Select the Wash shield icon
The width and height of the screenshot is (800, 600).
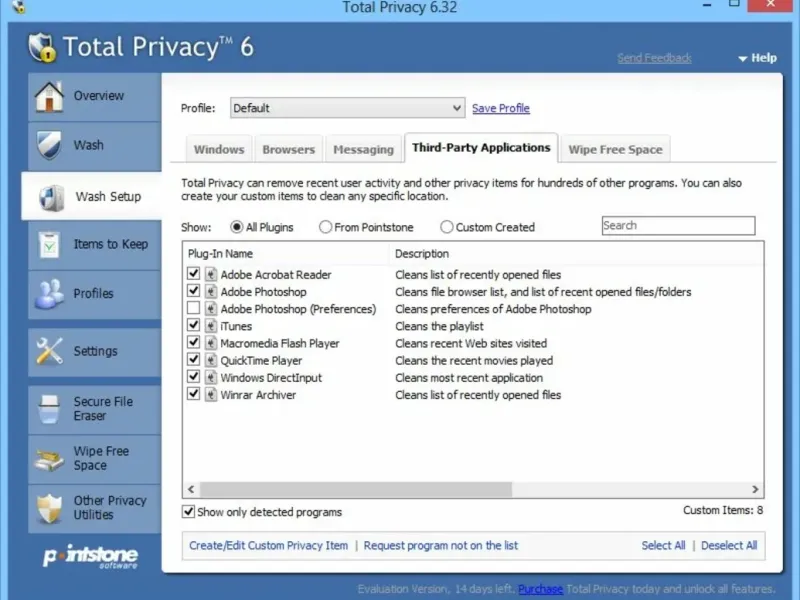point(49,145)
